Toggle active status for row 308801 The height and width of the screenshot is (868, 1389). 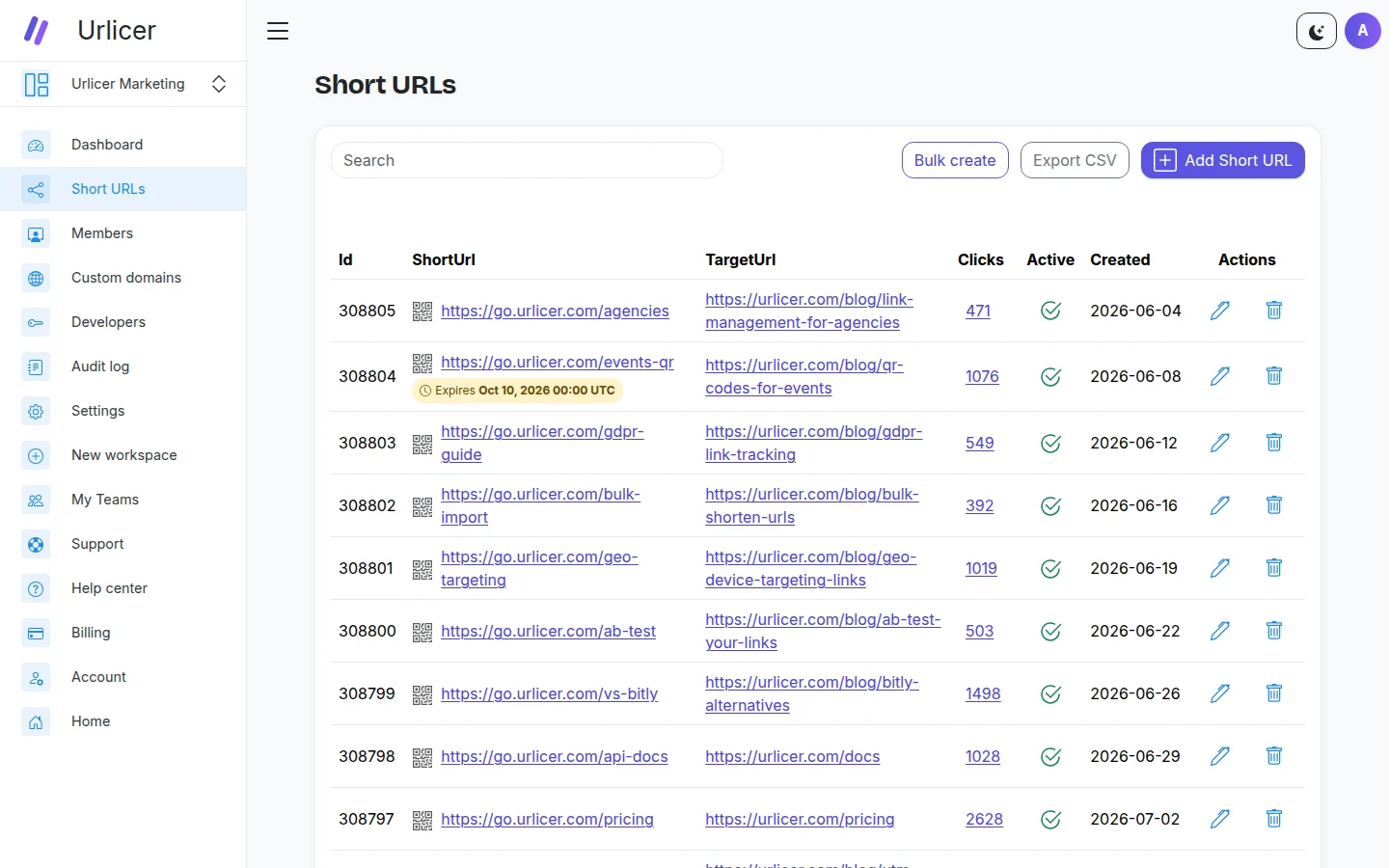point(1050,568)
